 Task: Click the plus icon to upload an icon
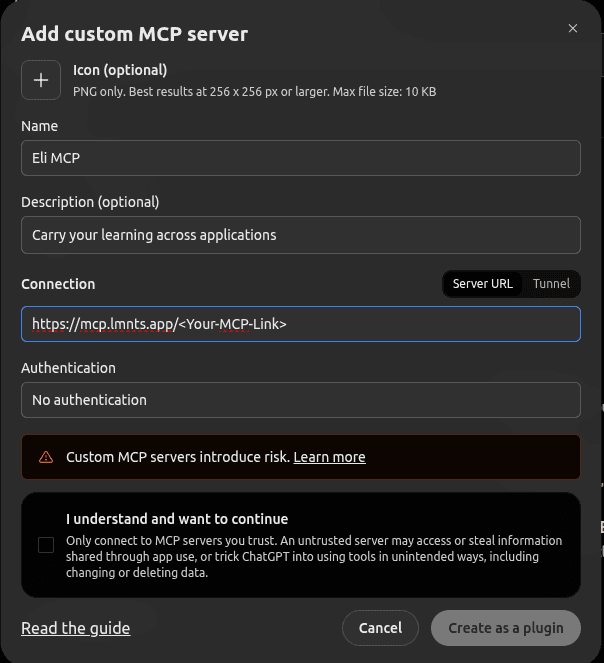[41, 80]
